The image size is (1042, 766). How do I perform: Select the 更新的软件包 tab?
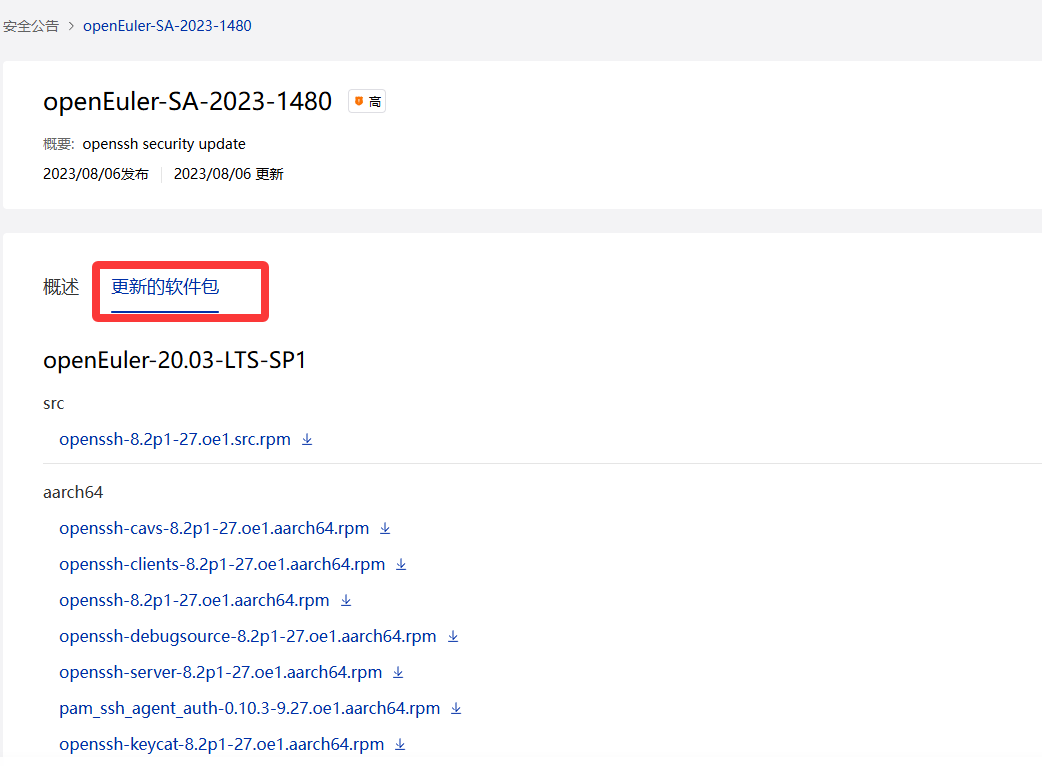[x=165, y=287]
